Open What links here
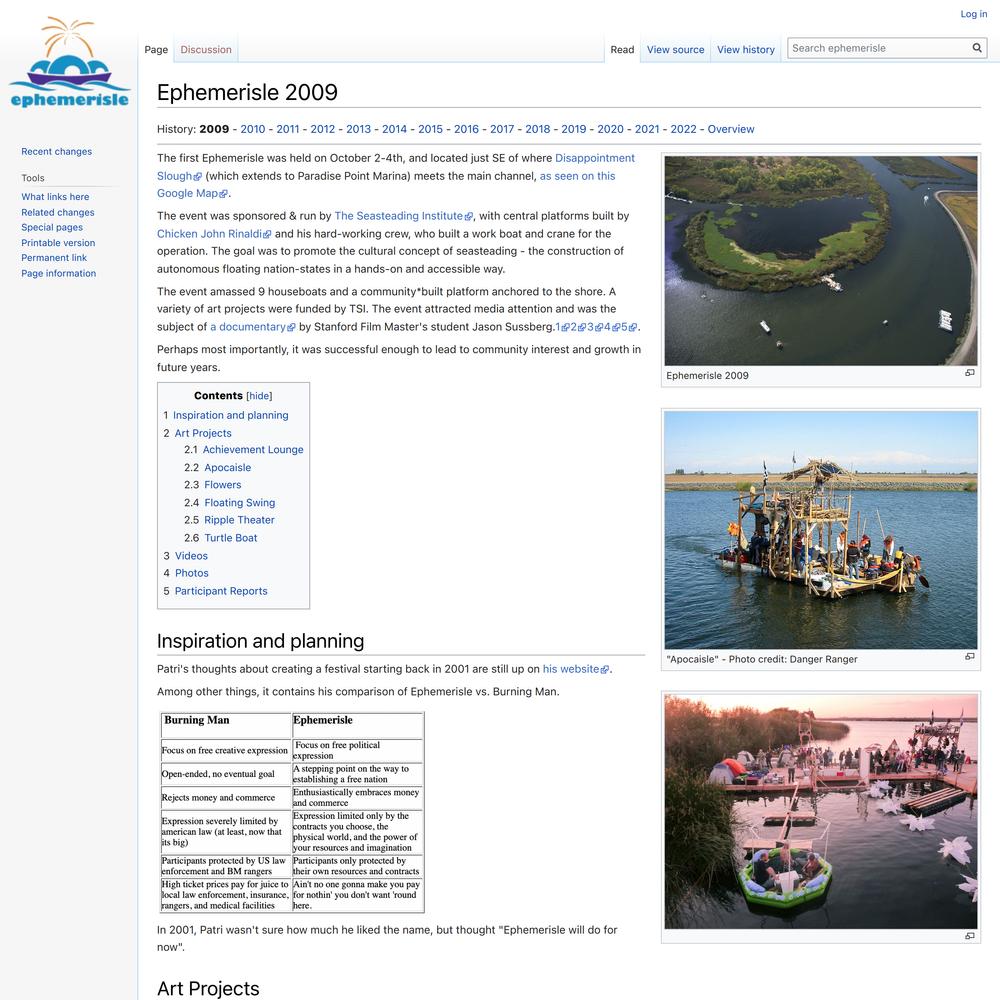Screen dimensions: 1000x1000 click(55, 197)
